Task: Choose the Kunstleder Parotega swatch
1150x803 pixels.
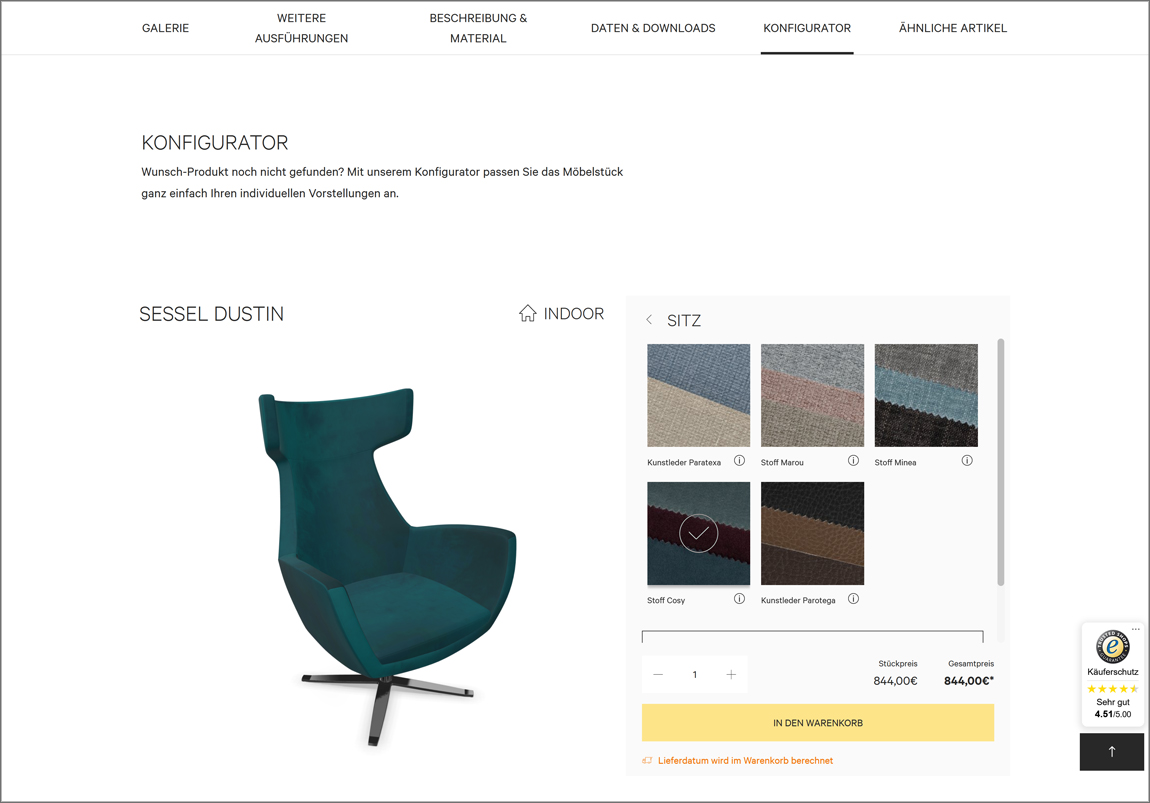Action: 812,533
